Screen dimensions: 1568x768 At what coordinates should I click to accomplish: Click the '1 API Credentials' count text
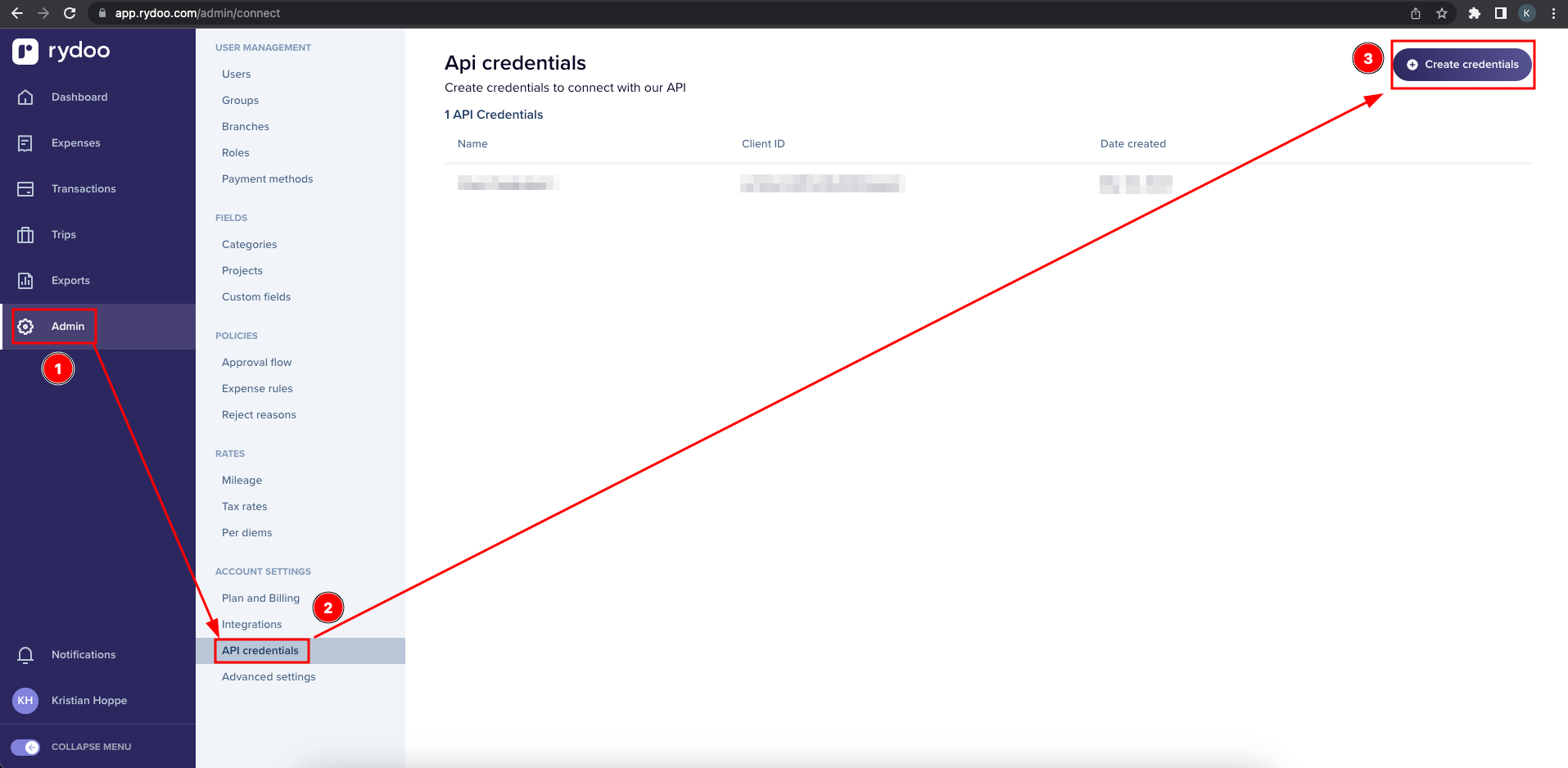tap(494, 115)
